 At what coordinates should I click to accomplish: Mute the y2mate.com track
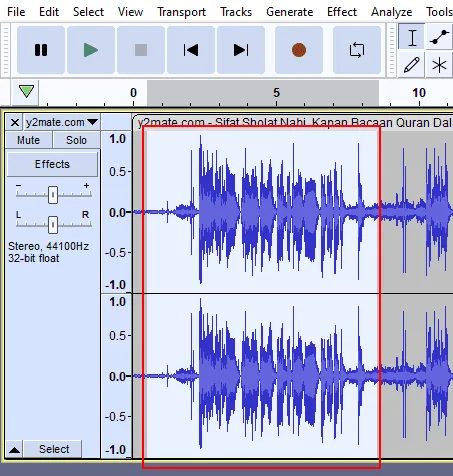pos(29,140)
